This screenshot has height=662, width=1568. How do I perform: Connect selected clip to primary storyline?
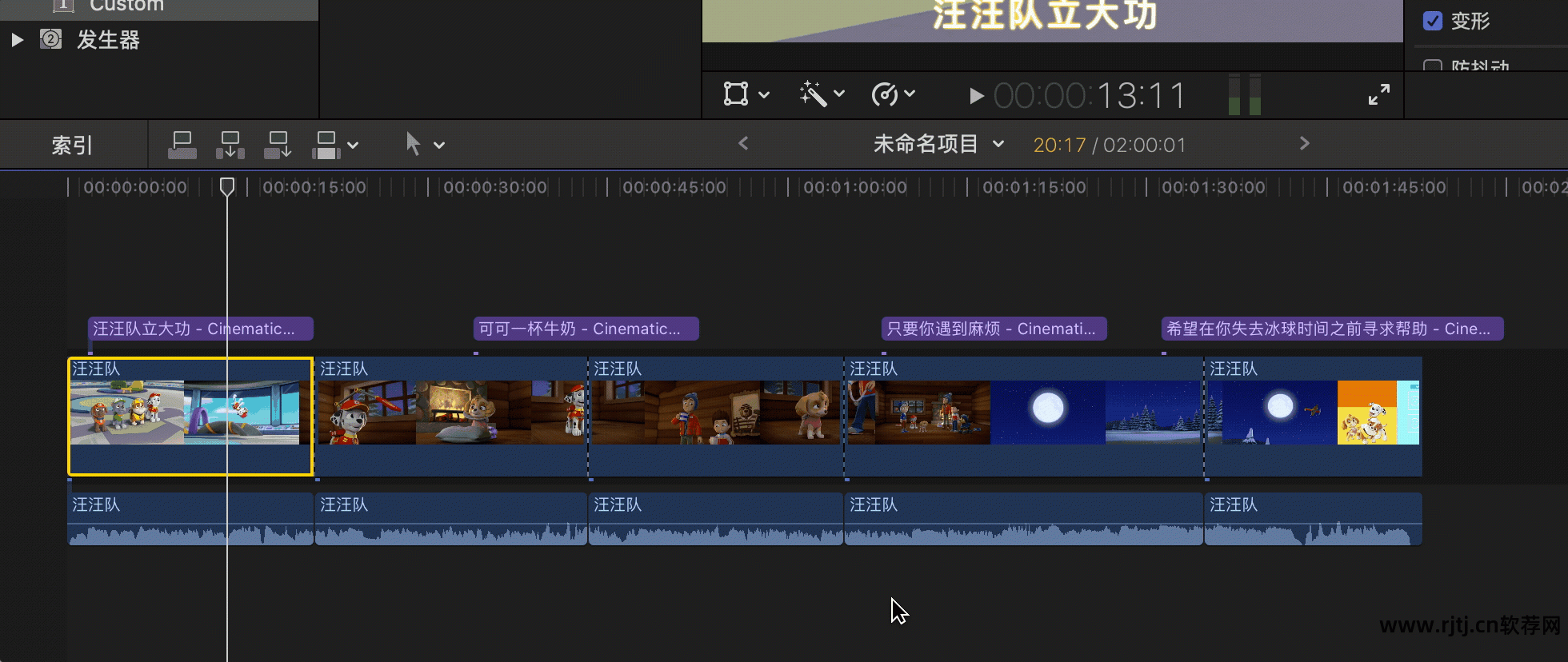point(182,145)
